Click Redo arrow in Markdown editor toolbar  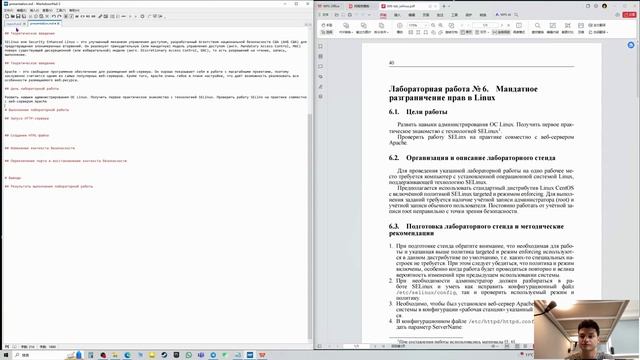[x=60, y=16]
